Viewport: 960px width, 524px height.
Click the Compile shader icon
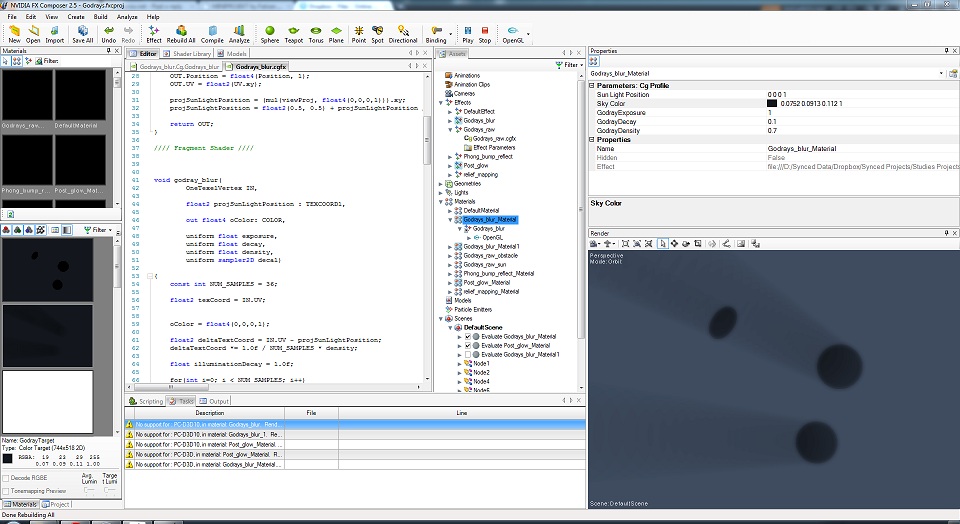coord(212,33)
